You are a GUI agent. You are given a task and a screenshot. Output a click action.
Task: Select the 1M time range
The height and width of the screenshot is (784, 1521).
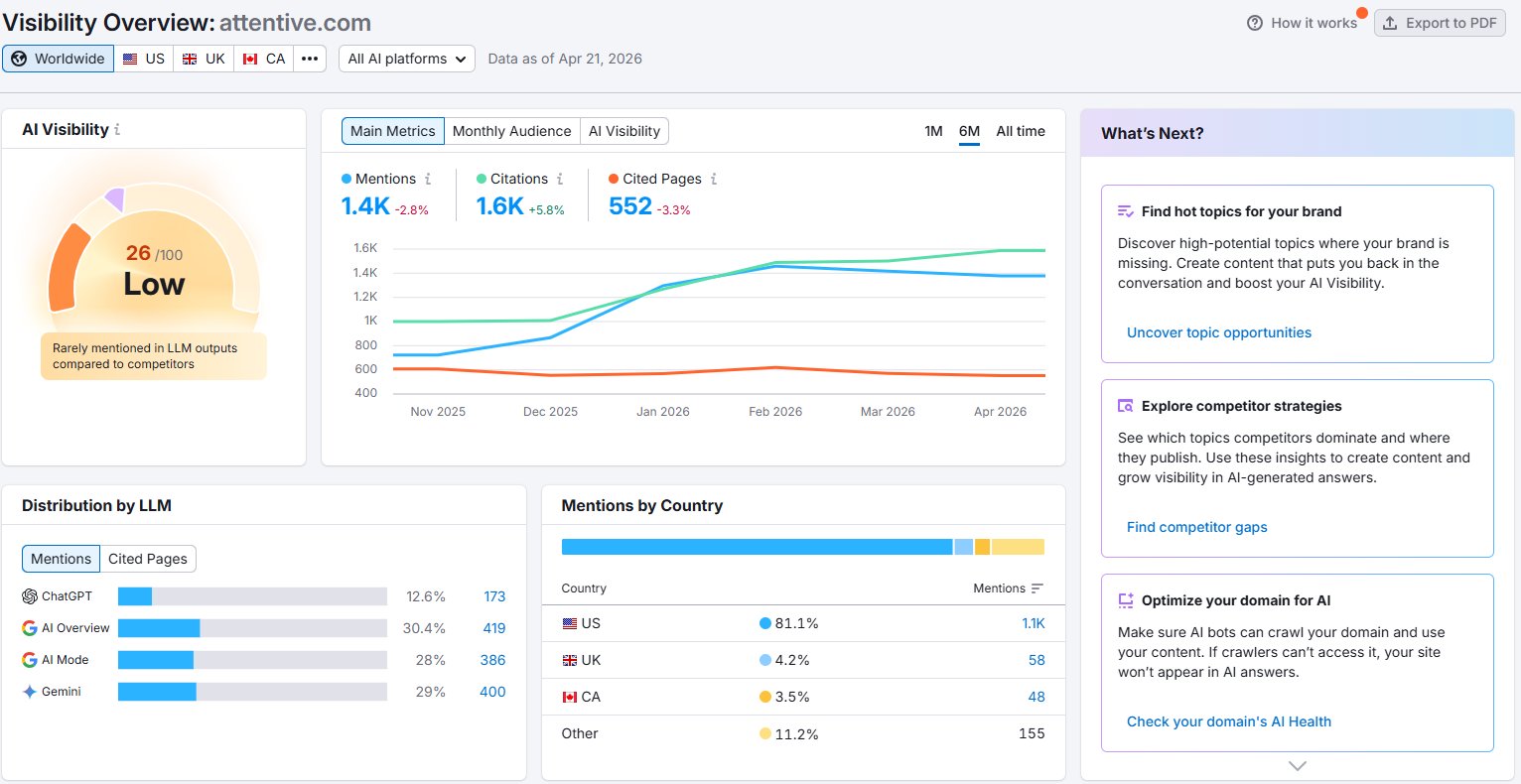[933, 131]
